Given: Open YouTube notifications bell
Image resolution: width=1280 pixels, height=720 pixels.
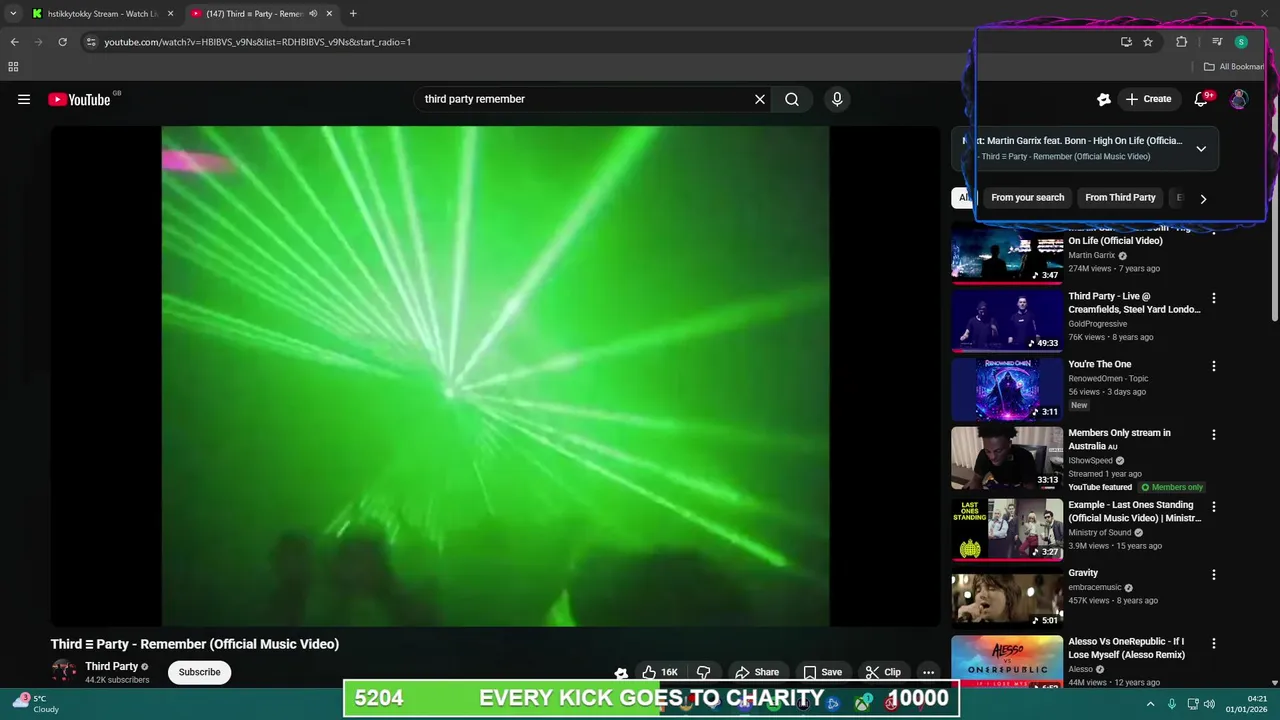Looking at the screenshot, I should 1202,99.
